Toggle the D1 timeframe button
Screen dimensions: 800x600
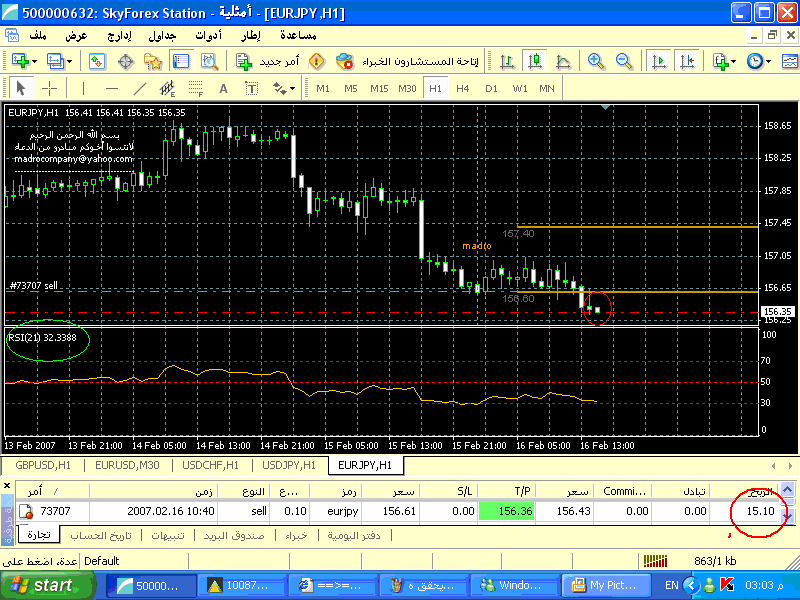[x=491, y=88]
